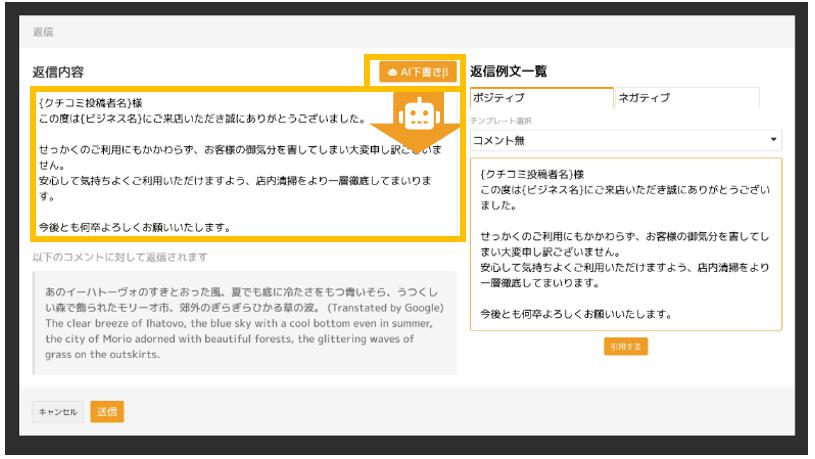
Task: Open the コメント無 template dropdown
Action: pos(626,140)
